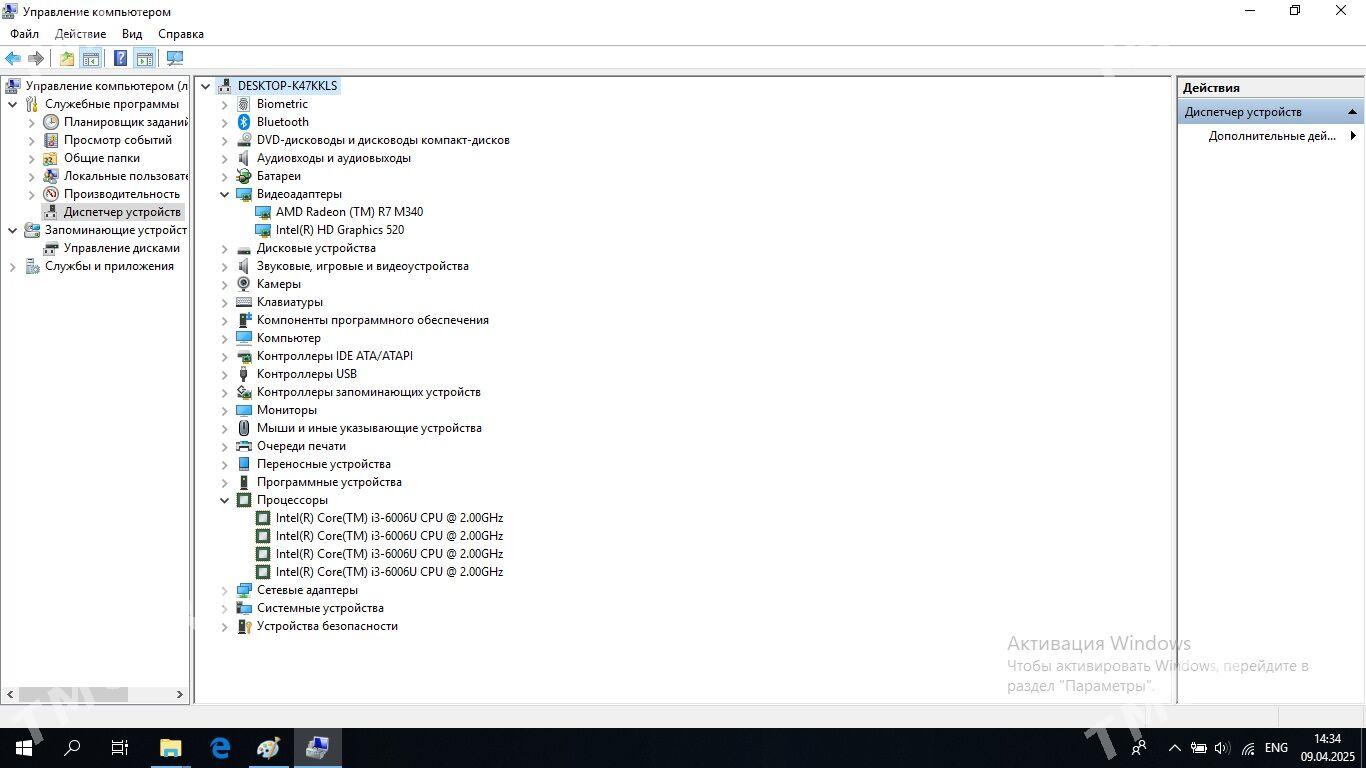
Task: Click Системные устройства category label
Action: [x=320, y=608]
